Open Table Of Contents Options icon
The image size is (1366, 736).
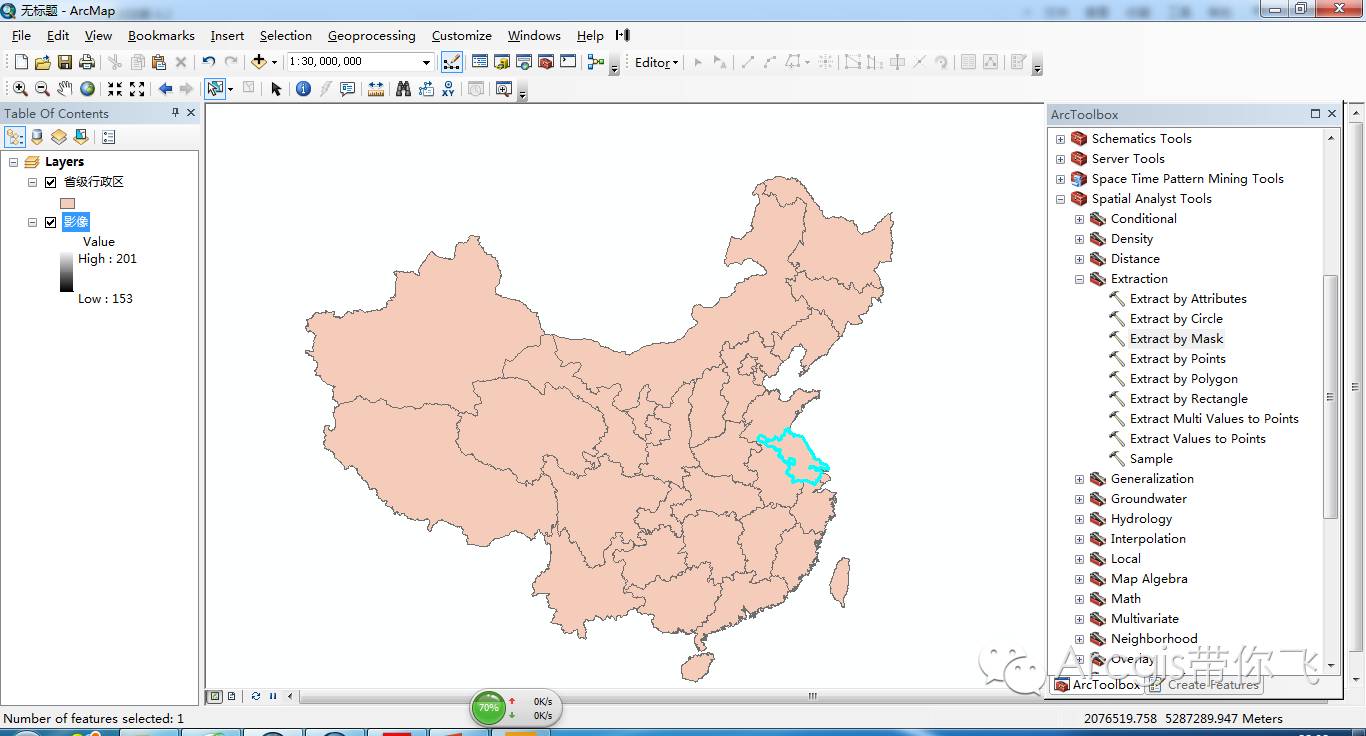click(109, 137)
